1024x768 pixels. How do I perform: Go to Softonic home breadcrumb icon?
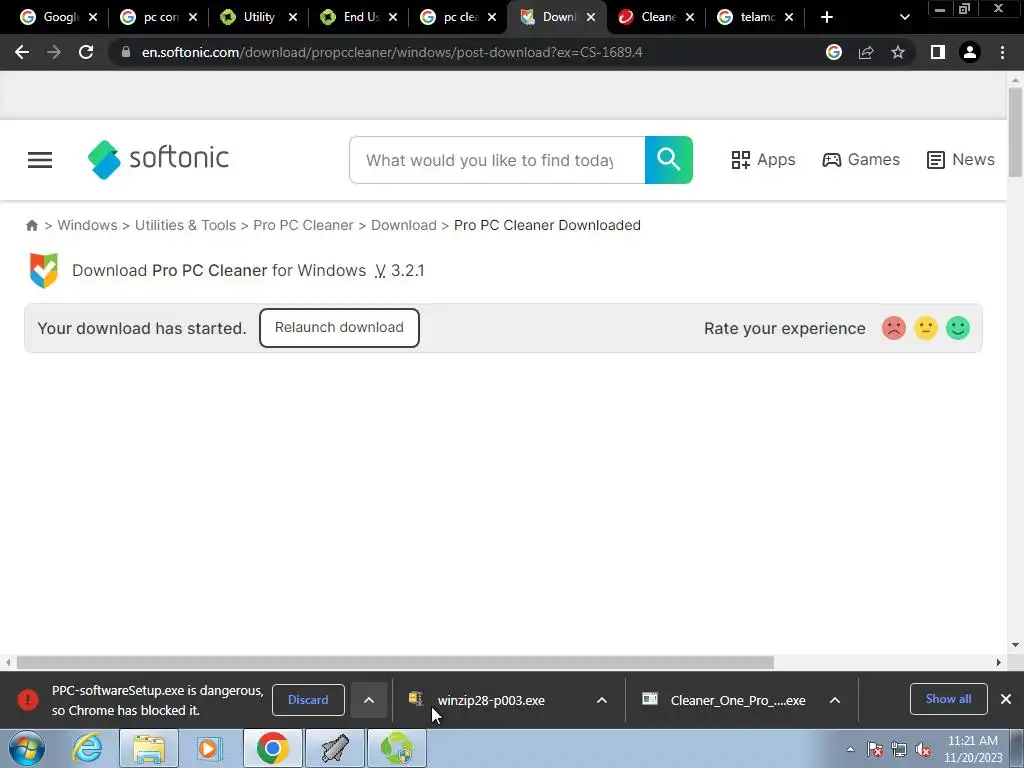point(31,225)
